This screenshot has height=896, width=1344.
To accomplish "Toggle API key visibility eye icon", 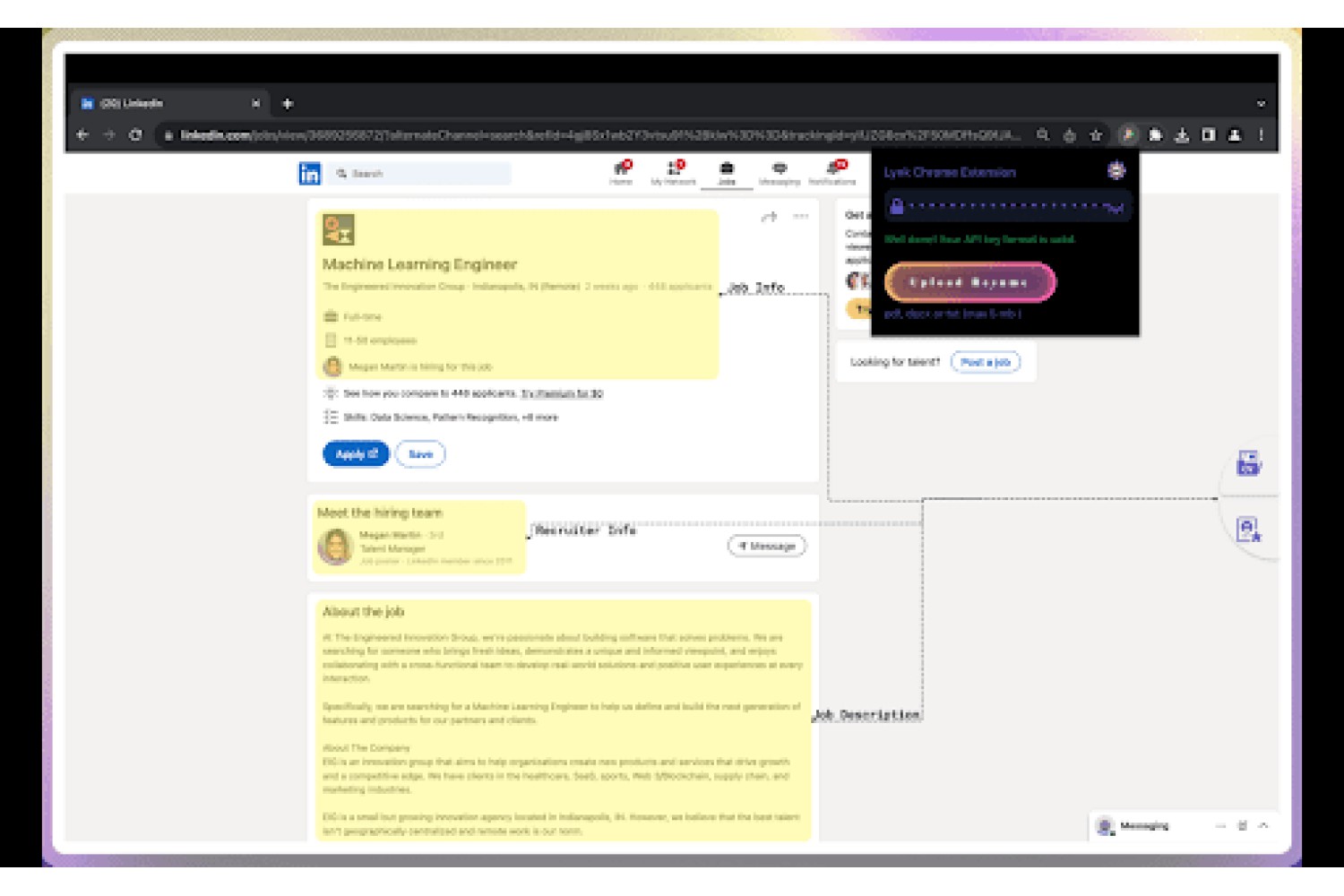I will (1116, 208).
